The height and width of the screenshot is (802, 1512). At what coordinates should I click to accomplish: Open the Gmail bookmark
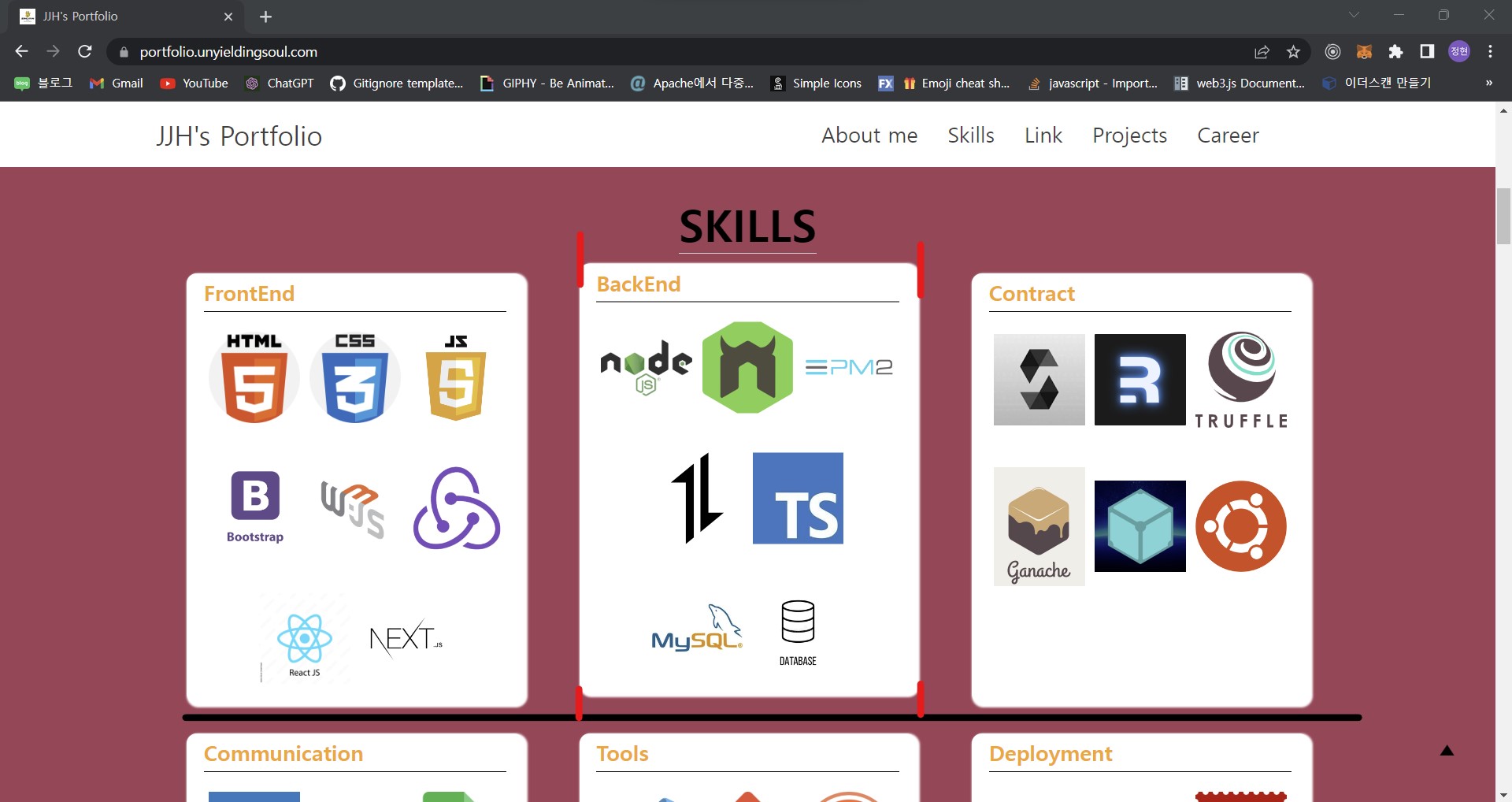click(116, 83)
